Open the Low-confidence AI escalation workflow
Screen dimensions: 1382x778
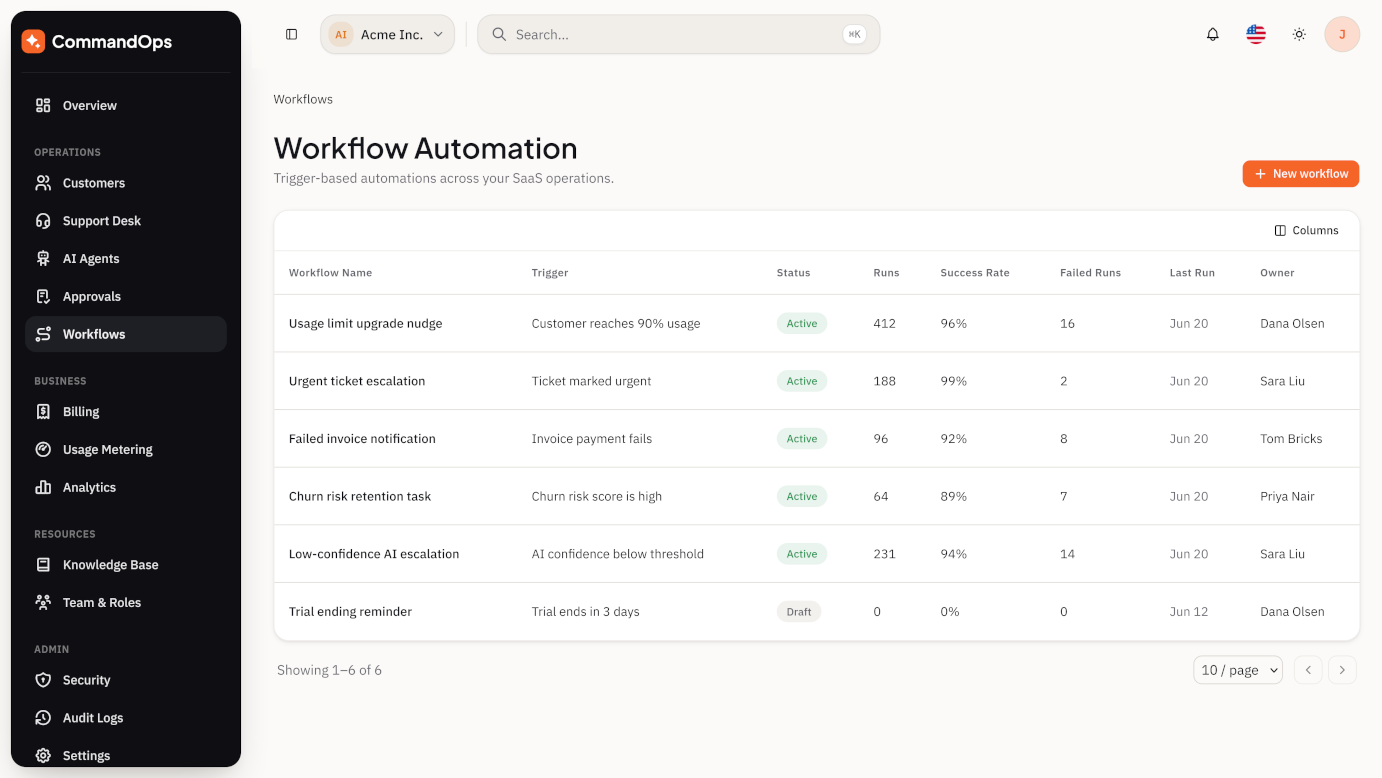(374, 554)
